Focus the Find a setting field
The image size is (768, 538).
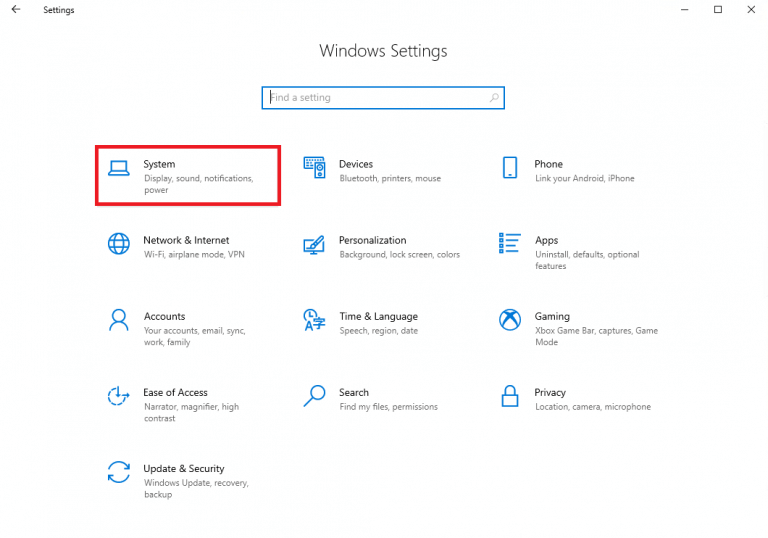[383, 98]
